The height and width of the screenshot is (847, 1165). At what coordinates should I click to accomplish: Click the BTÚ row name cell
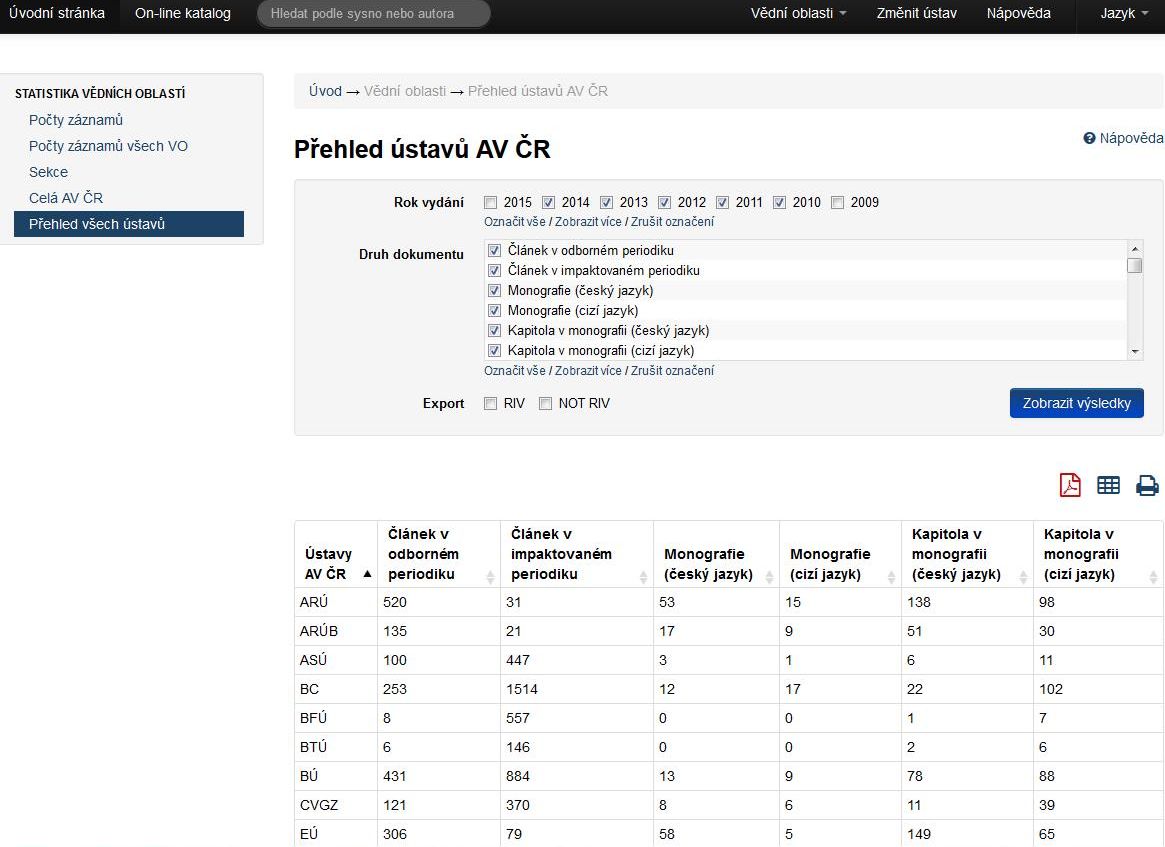pyautogui.click(x=336, y=747)
